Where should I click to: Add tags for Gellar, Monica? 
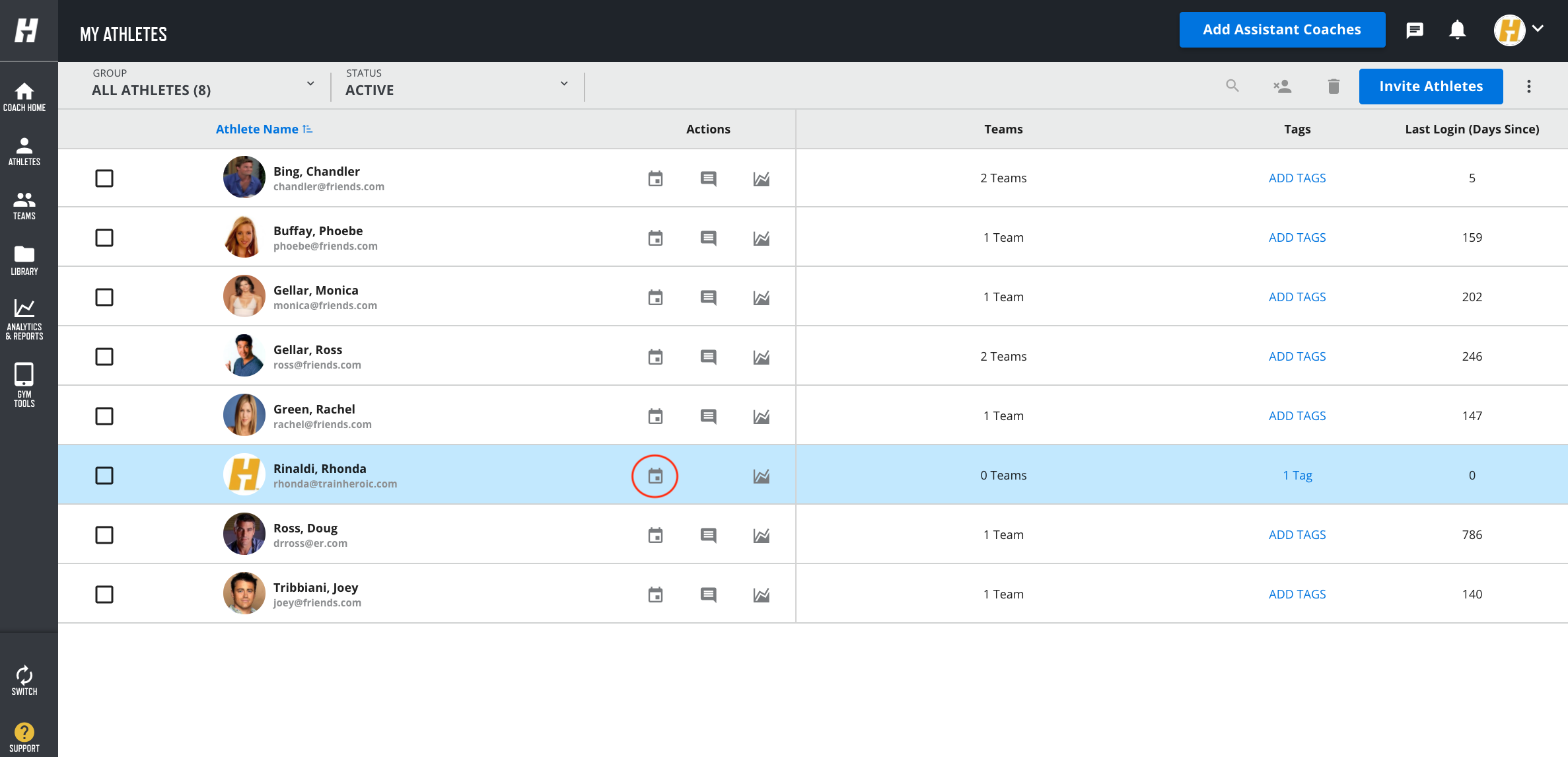point(1297,297)
